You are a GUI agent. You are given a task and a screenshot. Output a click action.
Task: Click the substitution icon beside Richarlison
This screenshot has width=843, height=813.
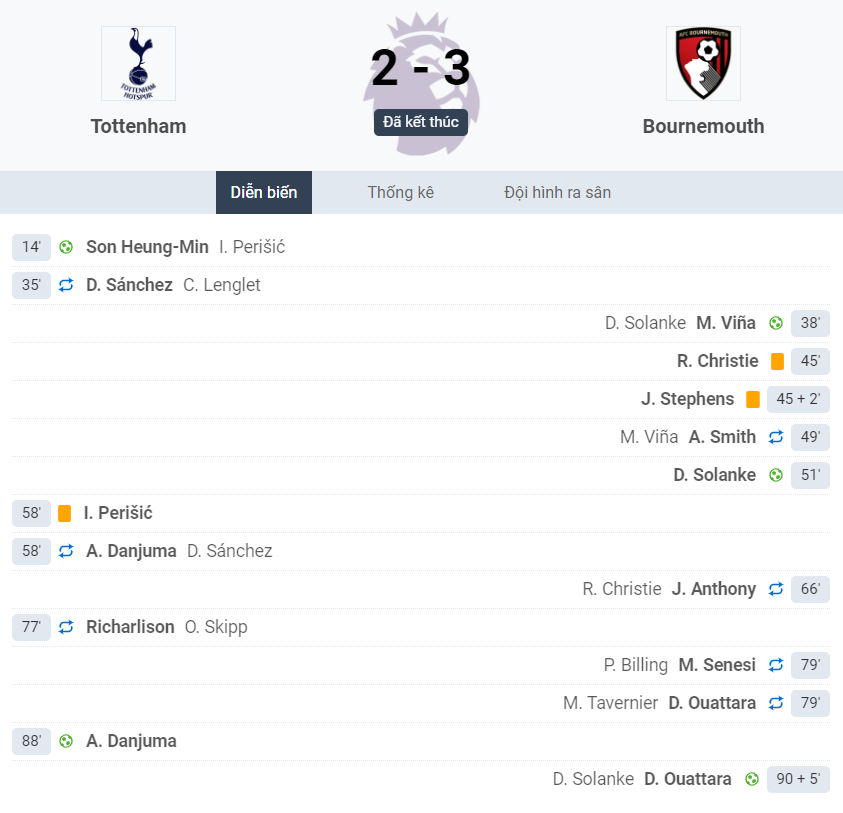tap(66, 627)
